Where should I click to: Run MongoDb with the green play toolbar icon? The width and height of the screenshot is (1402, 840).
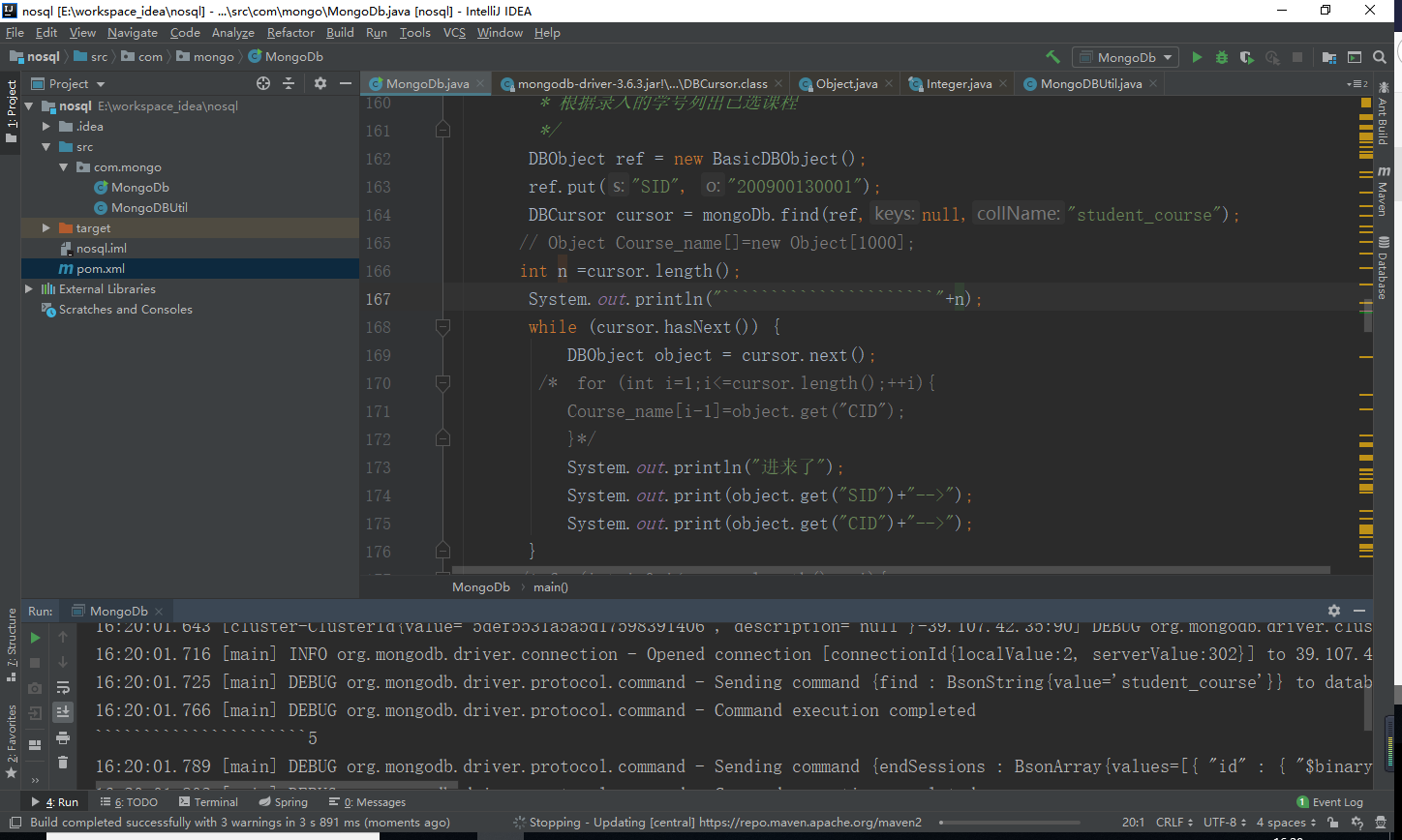(1197, 57)
